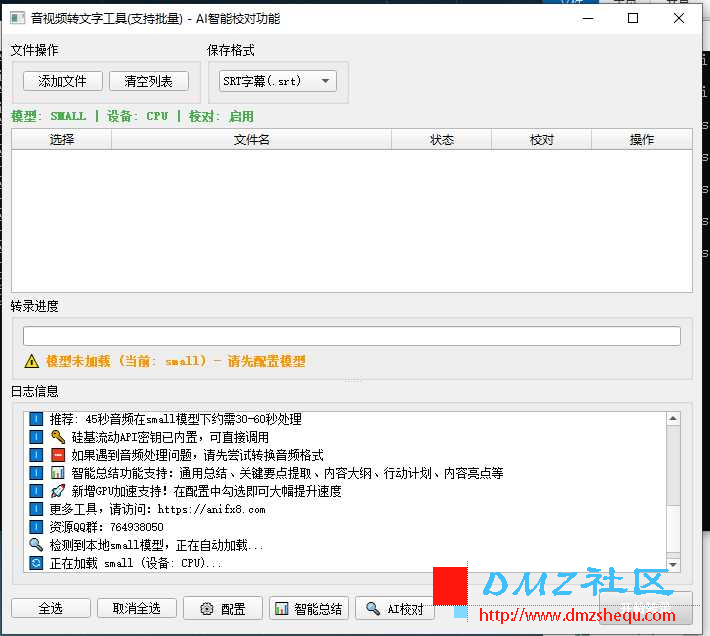Image resolution: width=710 pixels, height=636 pixels.
Task: Click the key icon in the API log line
Action: coord(58,437)
